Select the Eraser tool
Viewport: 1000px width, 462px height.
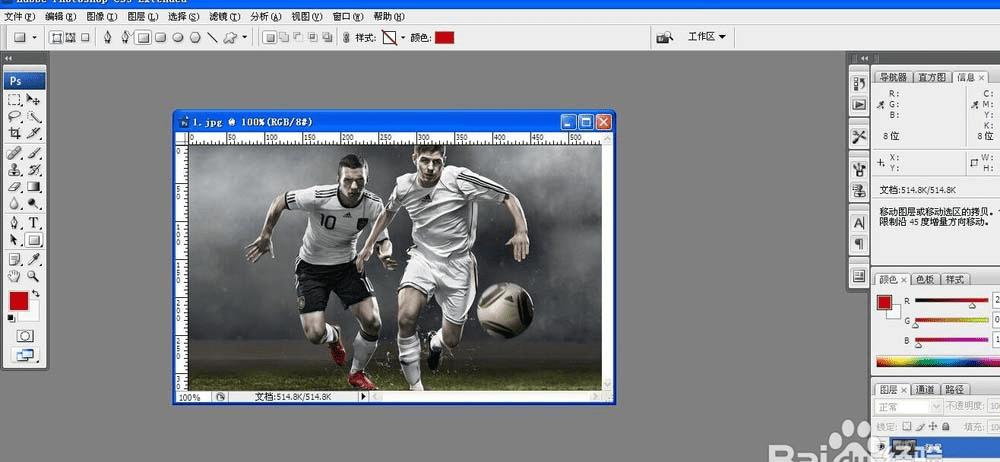tap(14, 187)
